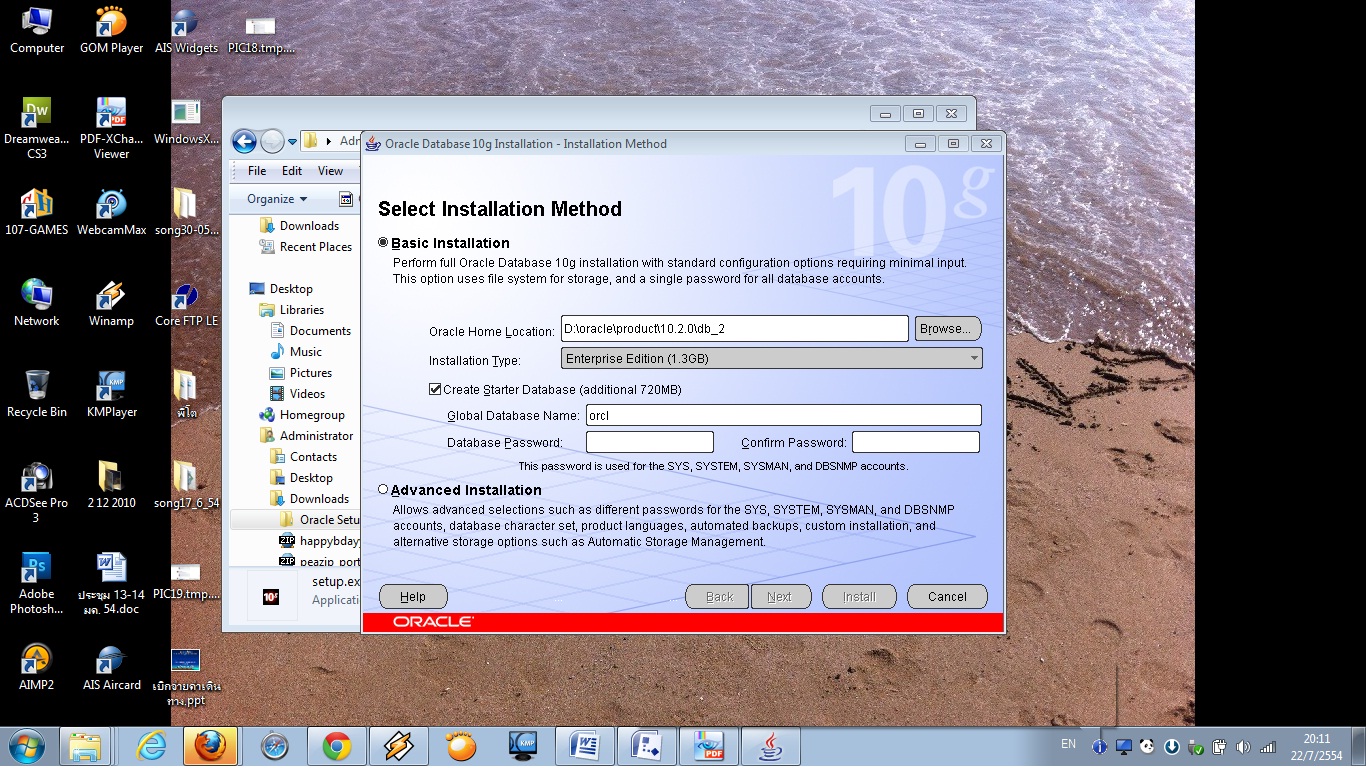Toggle the Create Starter Database checkbox
This screenshot has height=768, width=1366.
pos(435,389)
